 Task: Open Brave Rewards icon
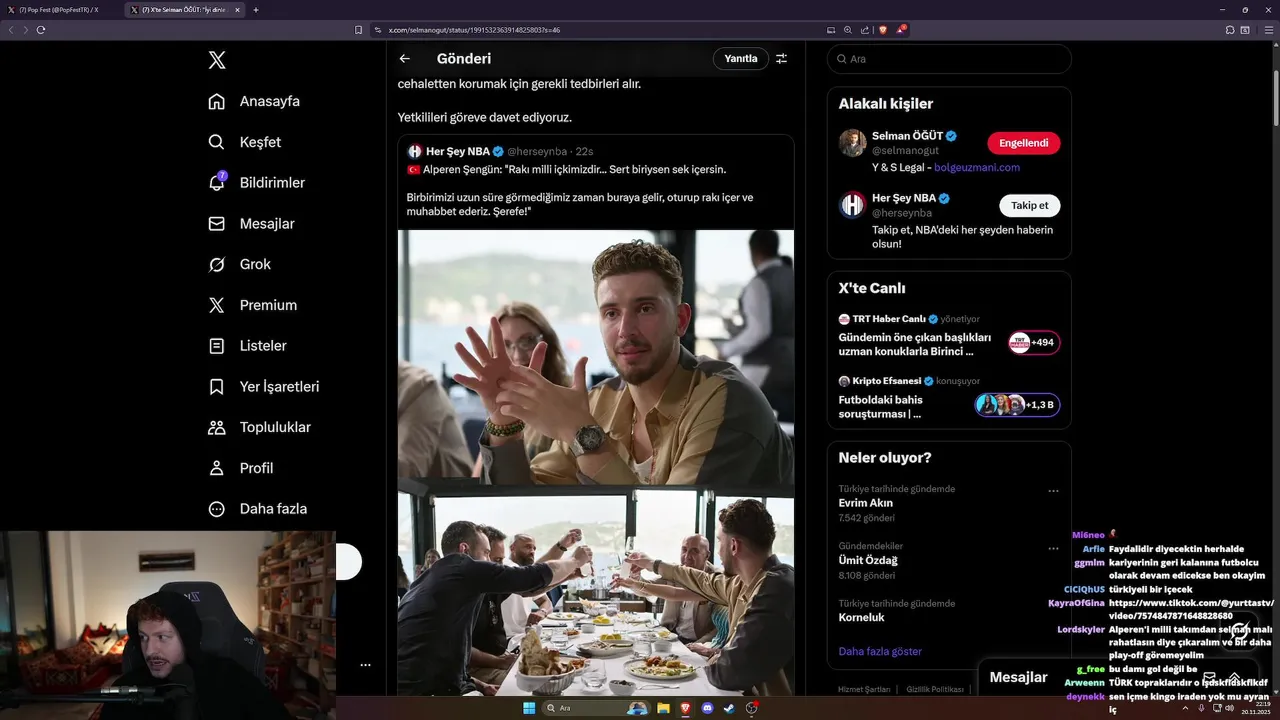[x=900, y=30]
